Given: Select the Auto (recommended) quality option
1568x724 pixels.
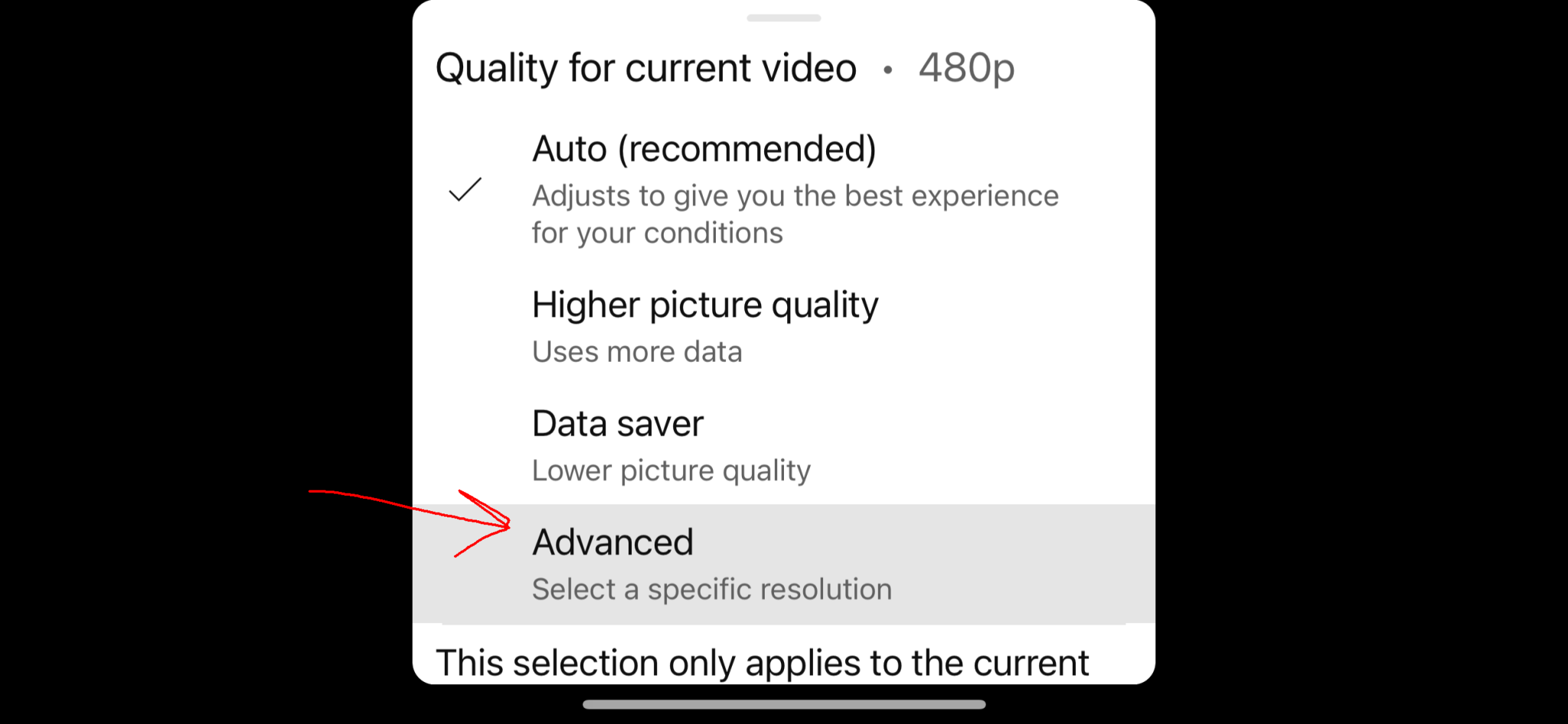Looking at the screenshot, I should coord(783,189).
